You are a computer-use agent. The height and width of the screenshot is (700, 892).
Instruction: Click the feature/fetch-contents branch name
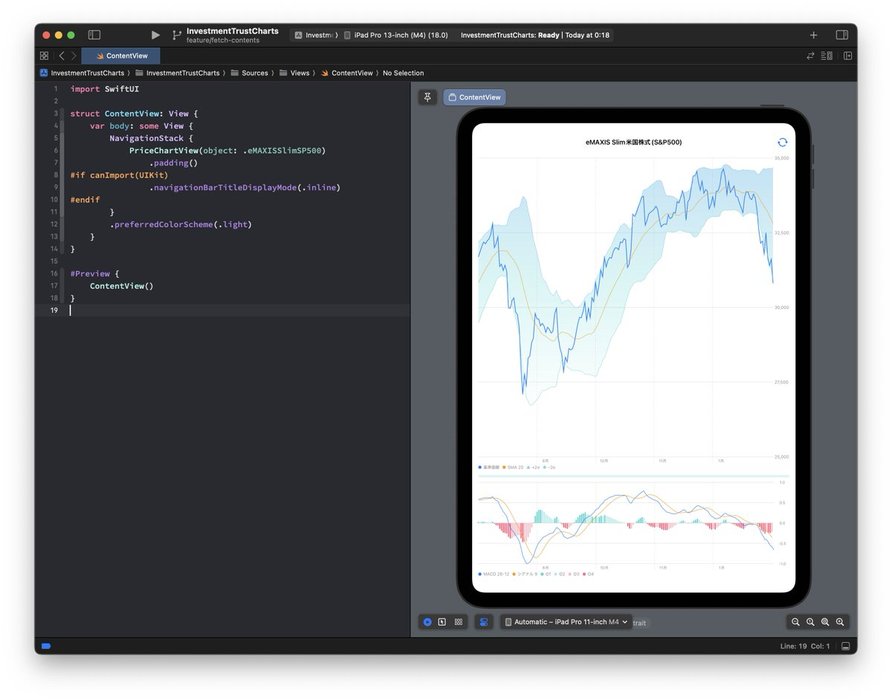pyautogui.click(x=222, y=40)
